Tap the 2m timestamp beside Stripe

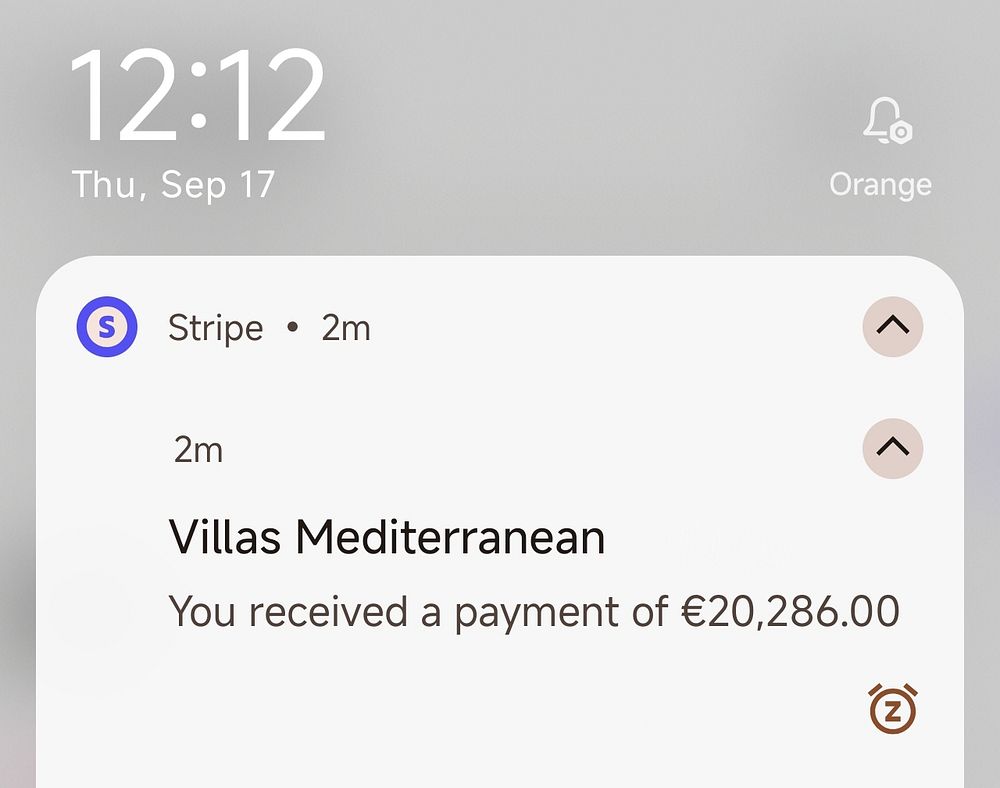346,329
